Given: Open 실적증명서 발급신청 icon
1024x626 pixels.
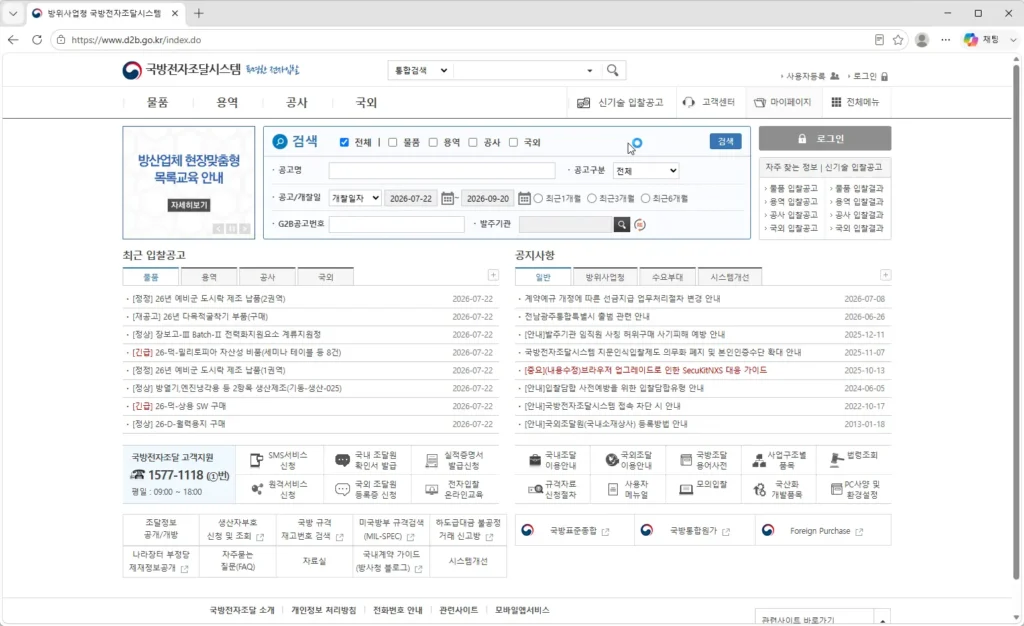Looking at the screenshot, I should click(431, 460).
